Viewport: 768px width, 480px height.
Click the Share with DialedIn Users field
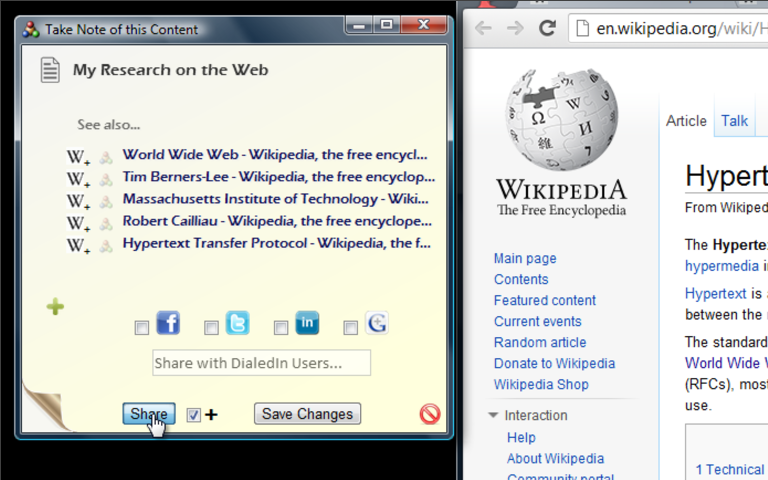(x=262, y=362)
